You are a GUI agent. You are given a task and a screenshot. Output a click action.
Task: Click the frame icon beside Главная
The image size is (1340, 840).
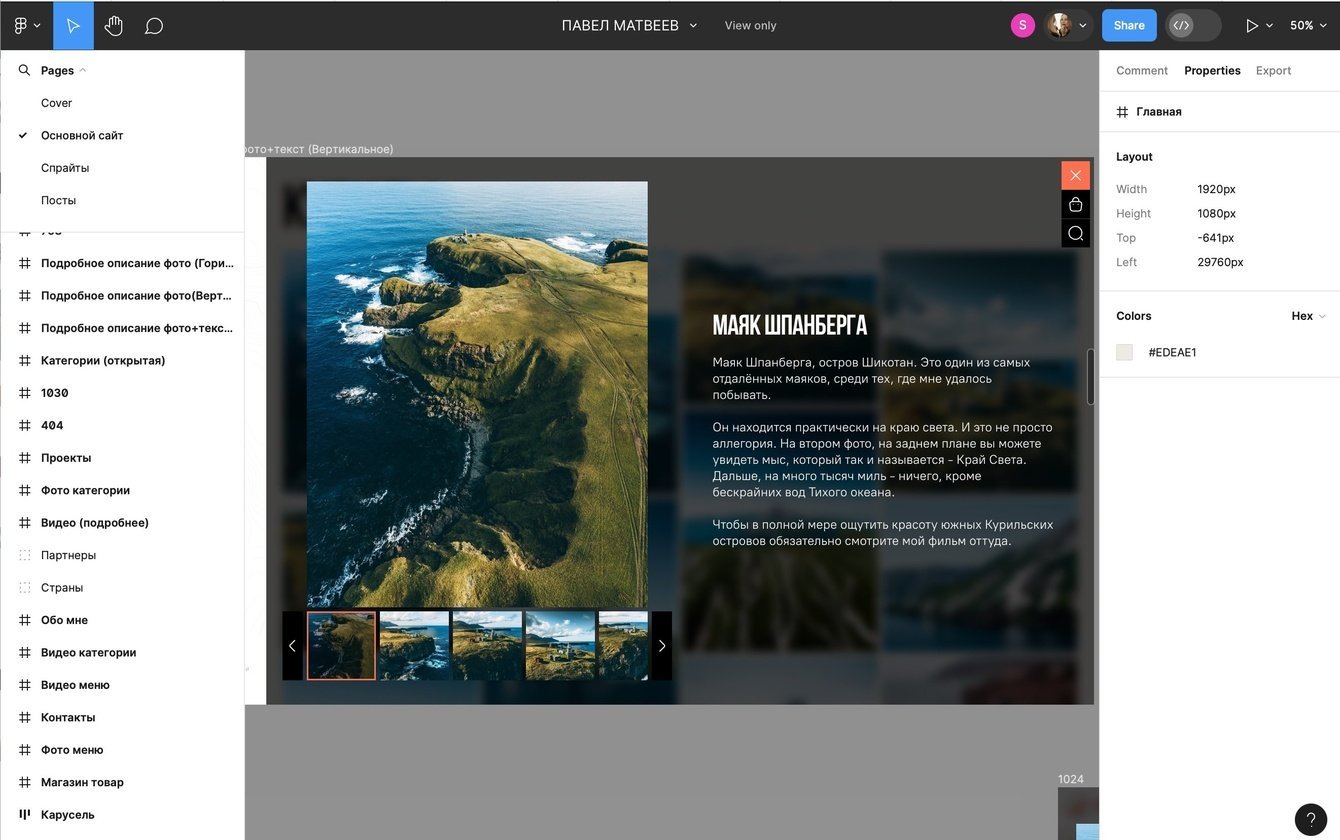1122,112
